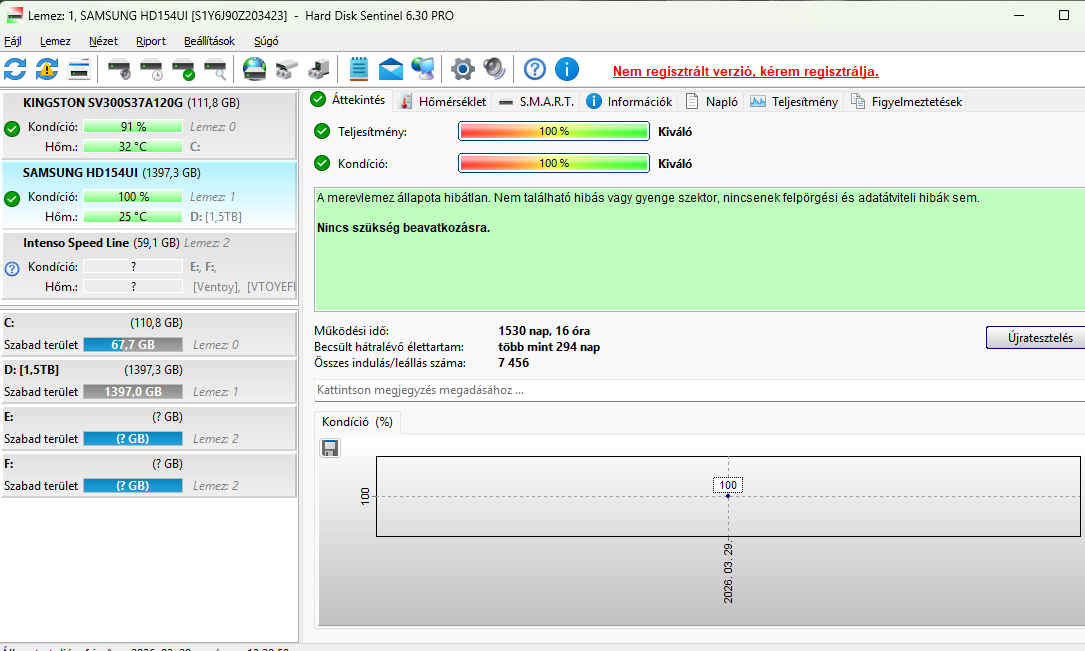Click the 100 data point on chart
The image size is (1085, 651).
tap(728, 495)
